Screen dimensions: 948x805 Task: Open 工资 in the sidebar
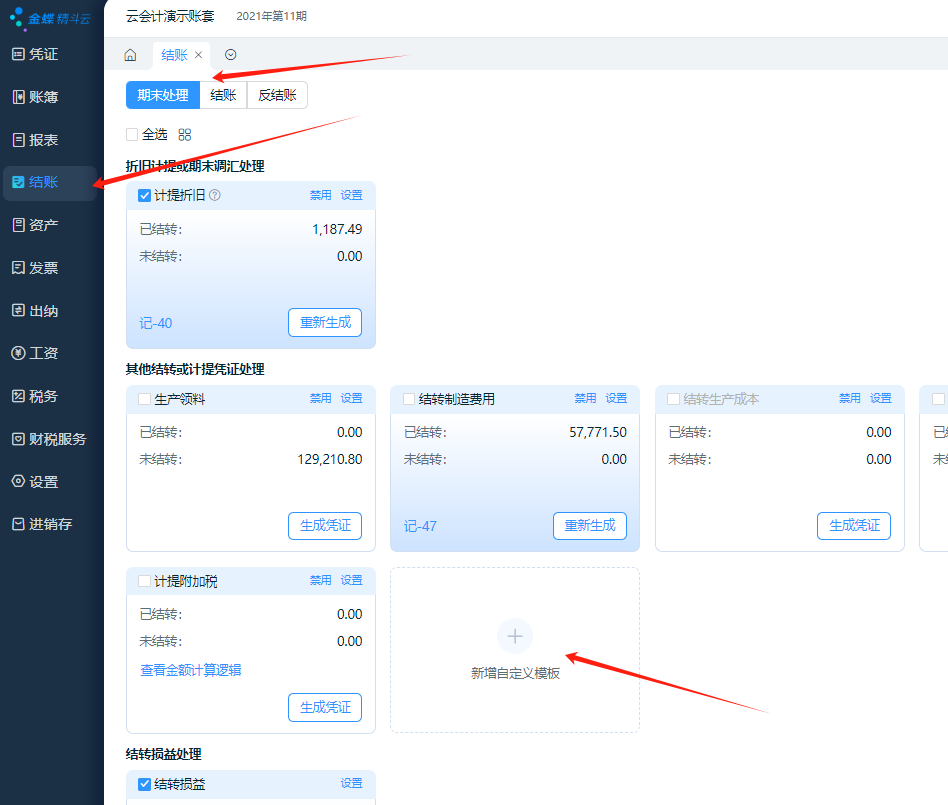43,353
